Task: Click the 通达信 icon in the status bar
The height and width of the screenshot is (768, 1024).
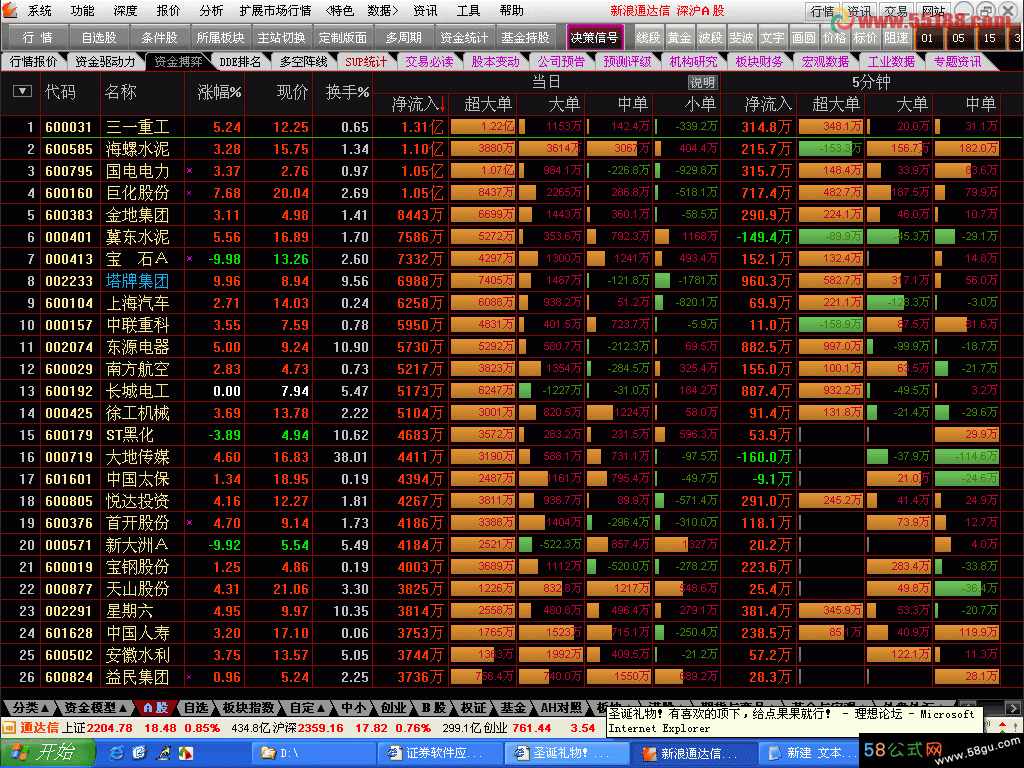Action: (9, 727)
